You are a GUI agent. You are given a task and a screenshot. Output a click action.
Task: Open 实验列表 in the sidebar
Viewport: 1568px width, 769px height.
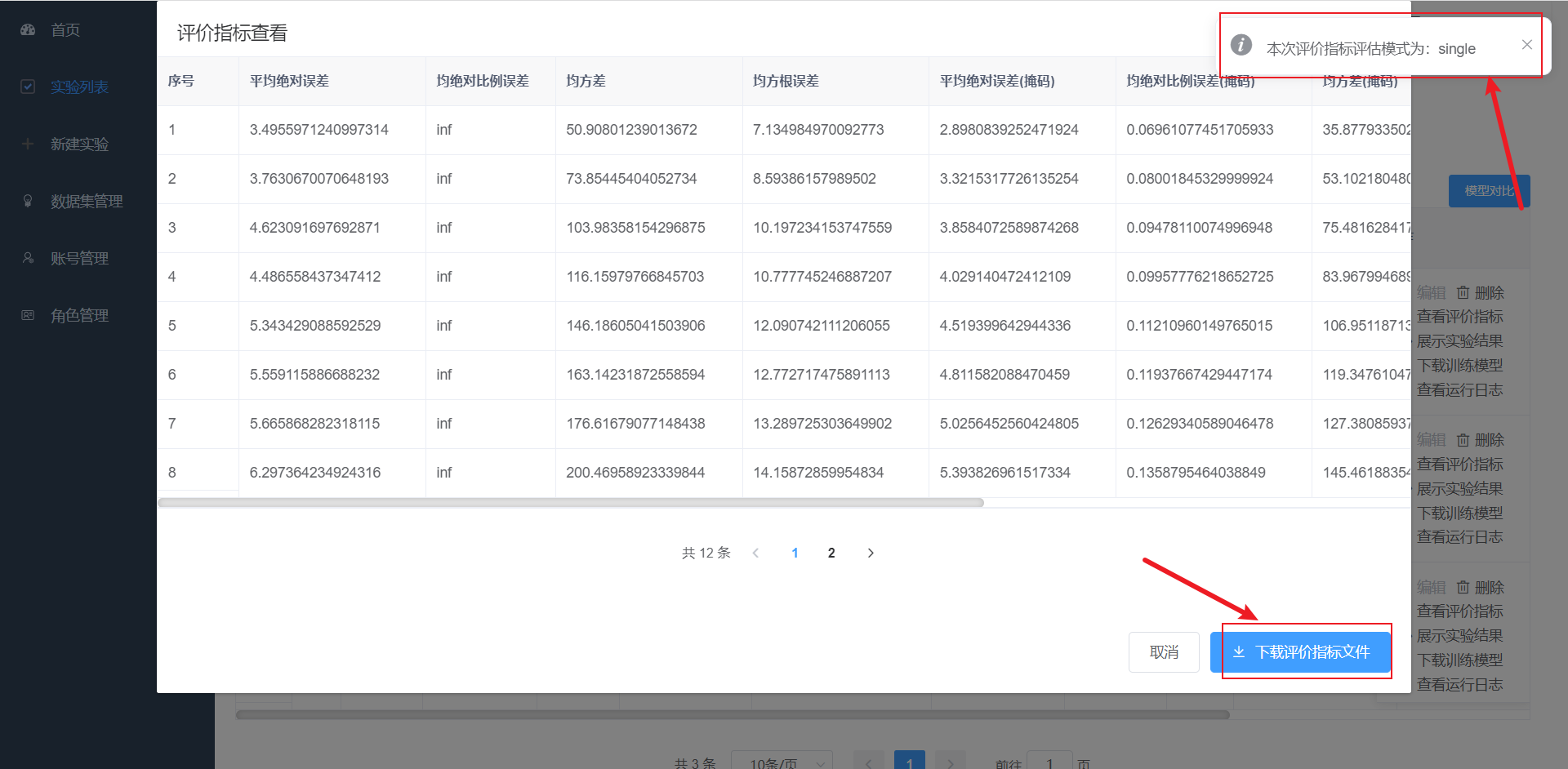(79, 87)
